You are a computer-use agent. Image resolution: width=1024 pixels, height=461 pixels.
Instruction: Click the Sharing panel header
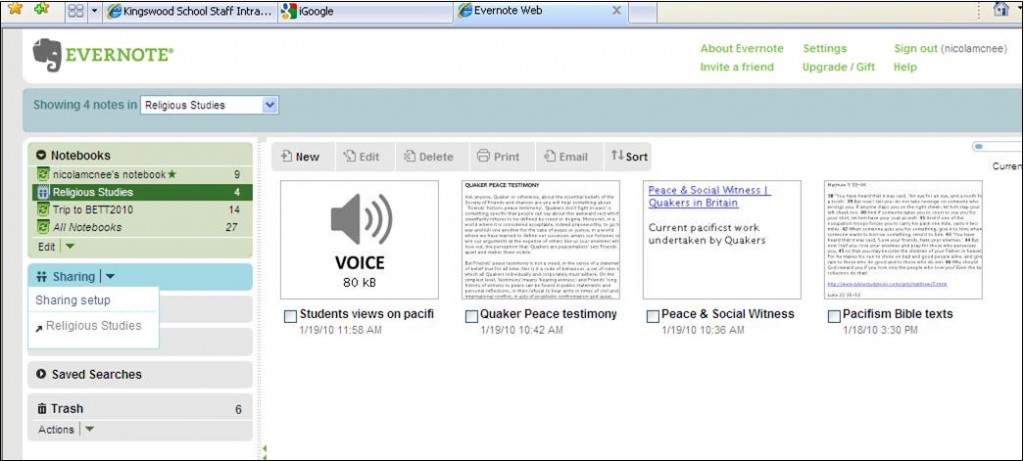pos(140,277)
